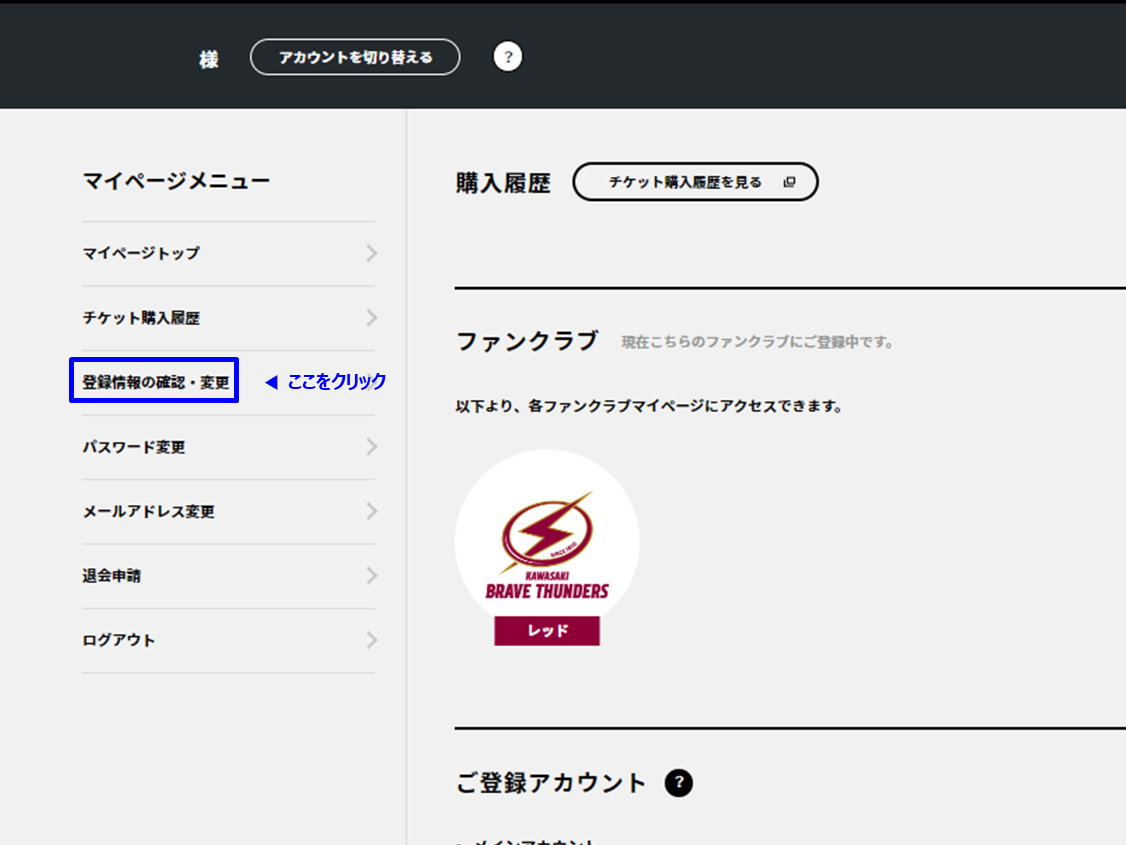Click external link icon in チケット購入履歴を見る button
Image resolution: width=1126 pixels, height=845 pixels.
coord(789,182)
